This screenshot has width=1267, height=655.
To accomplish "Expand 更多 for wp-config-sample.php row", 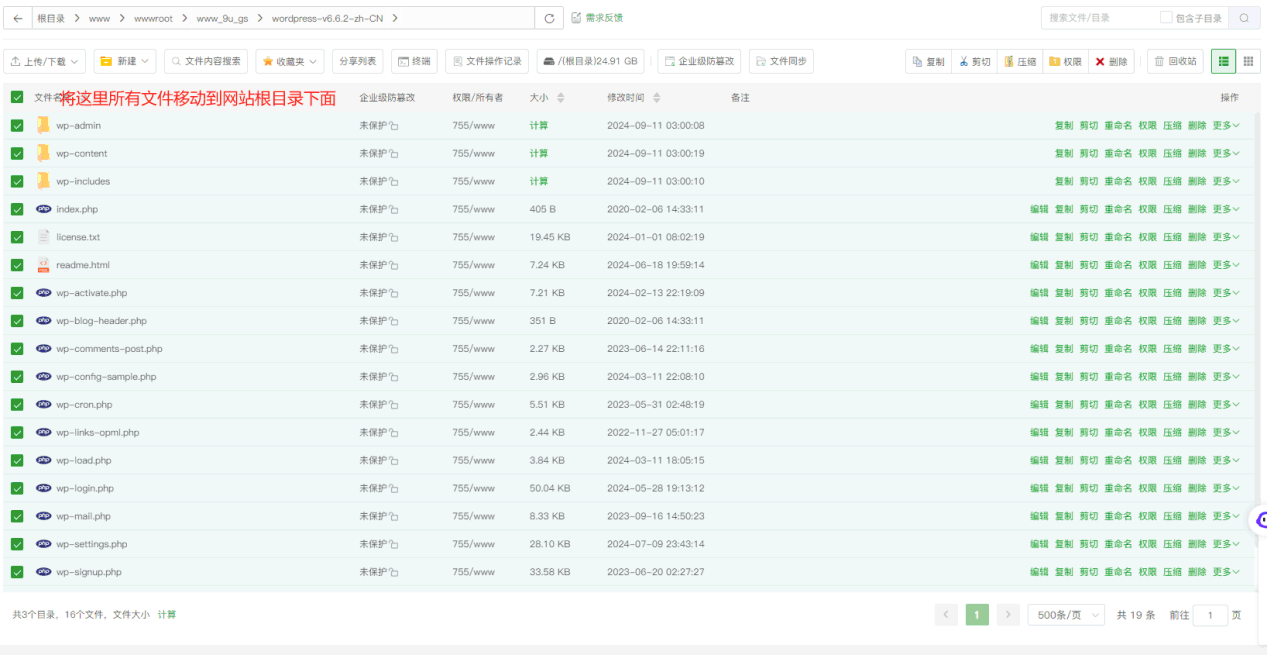I will click(1226, 377).
